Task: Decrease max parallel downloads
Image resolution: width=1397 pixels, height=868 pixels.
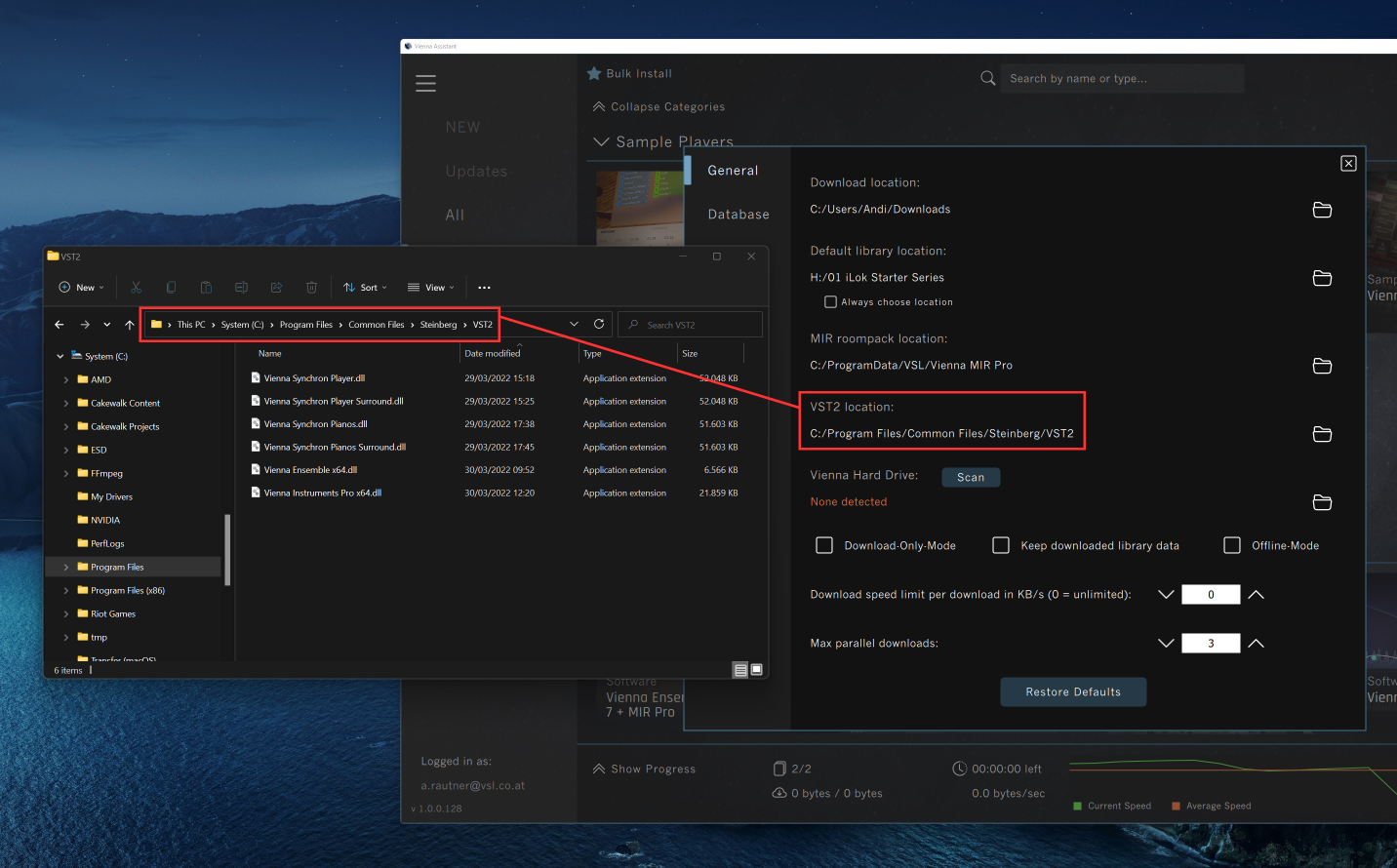Action: click(1166, 643)
